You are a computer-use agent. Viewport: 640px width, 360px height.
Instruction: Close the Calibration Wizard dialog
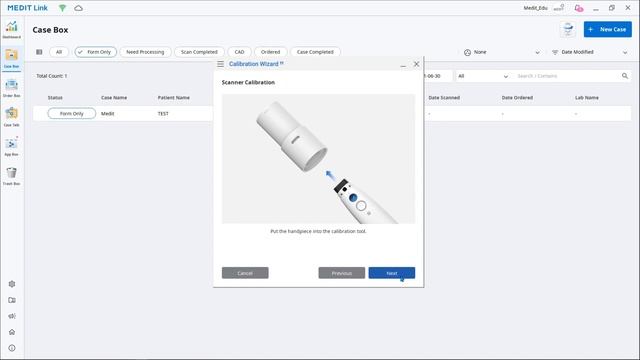(x=416, y=64)
